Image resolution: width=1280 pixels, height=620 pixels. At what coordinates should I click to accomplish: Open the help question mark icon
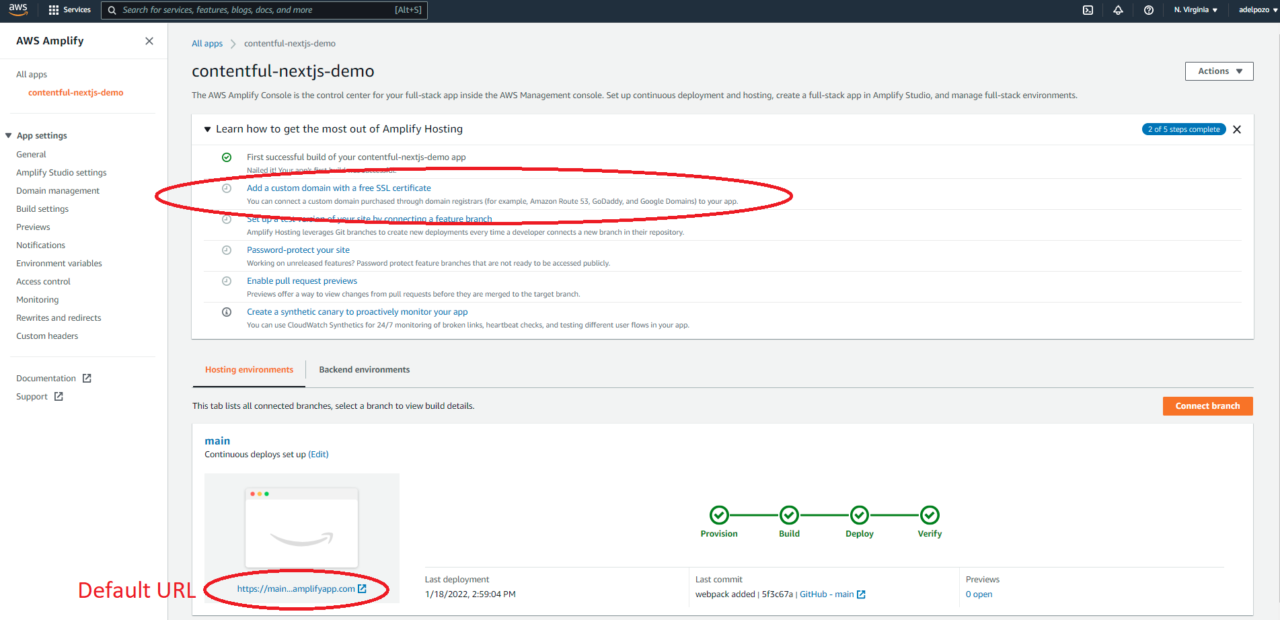click(x=1147, y=10)
